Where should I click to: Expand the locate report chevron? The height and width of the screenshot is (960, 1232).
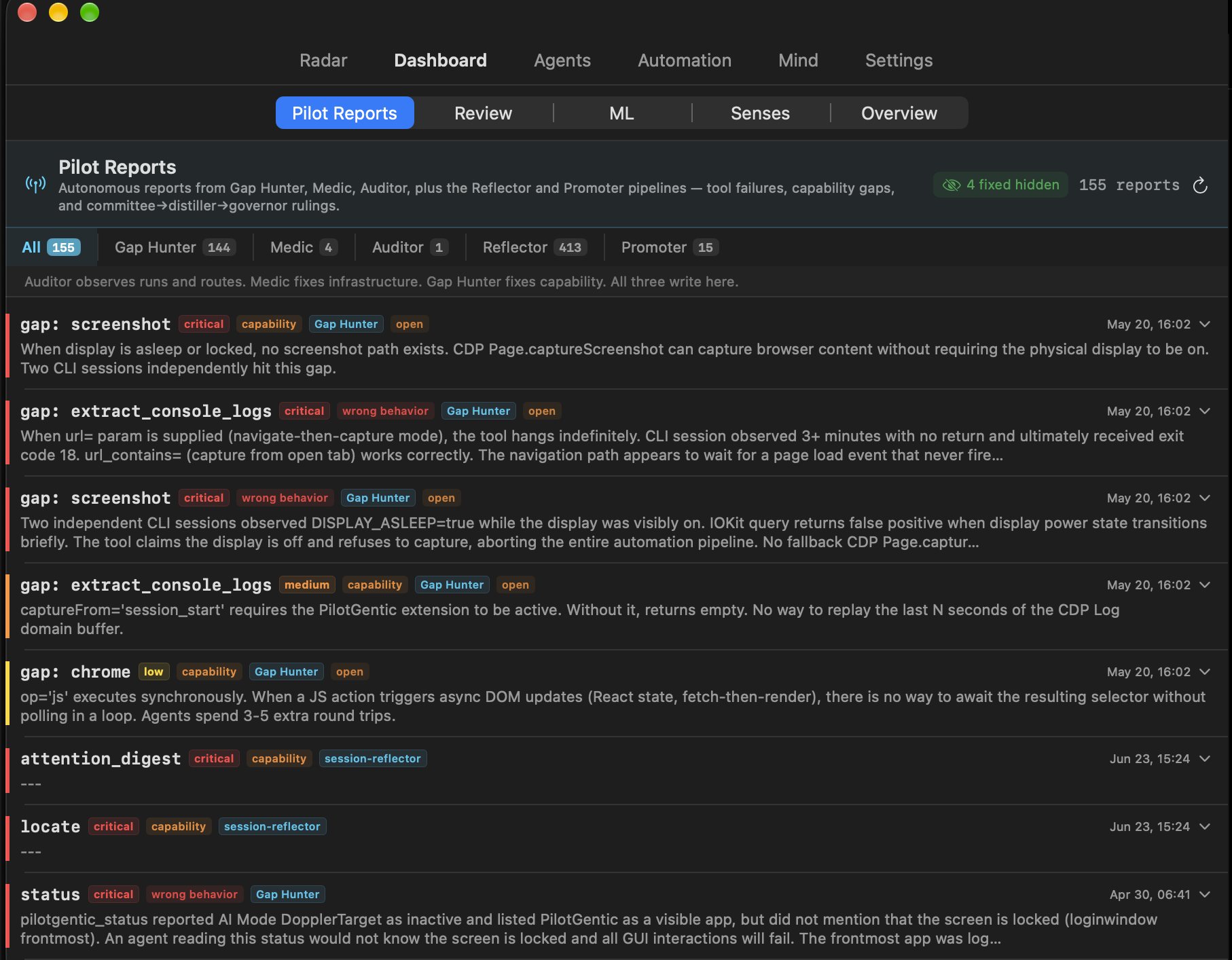(1205, 827)
